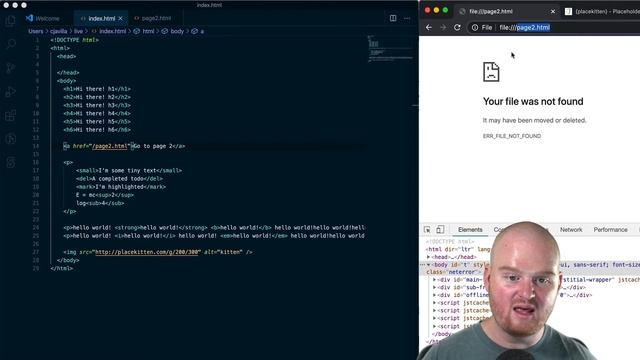Select the DevTools inspect element tool

427,230
